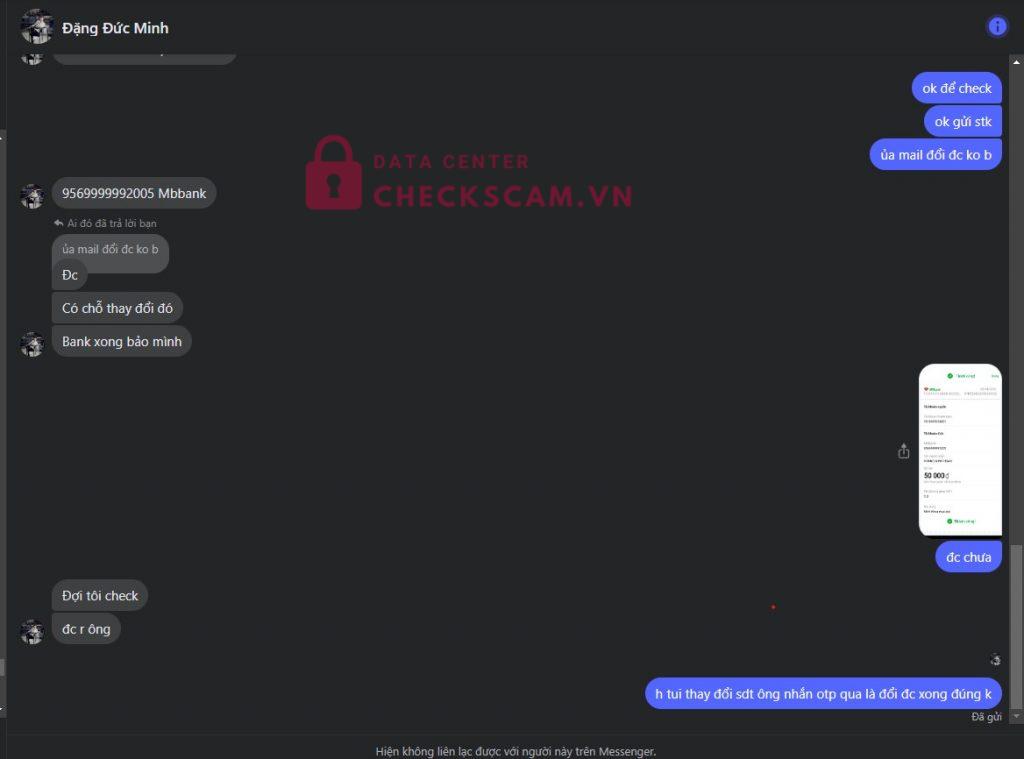The image size is (1024, 759).
Task: Click the 'Có chỗ thay đổi đó' message
Action: [x=118, y=308]
